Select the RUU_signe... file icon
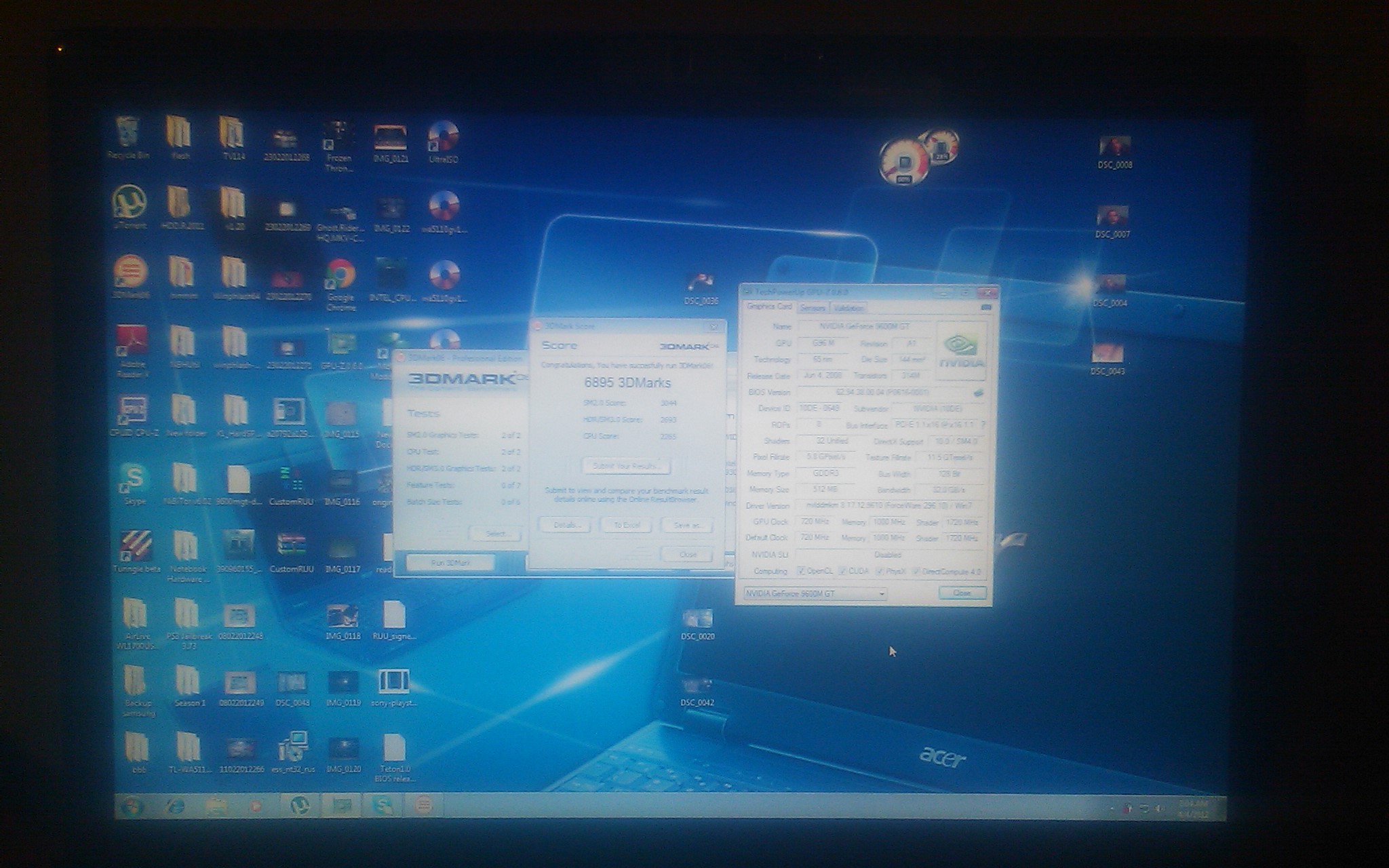Image resolution: width=1389 pixels, height=868 pixels. [x=394, y=620]
